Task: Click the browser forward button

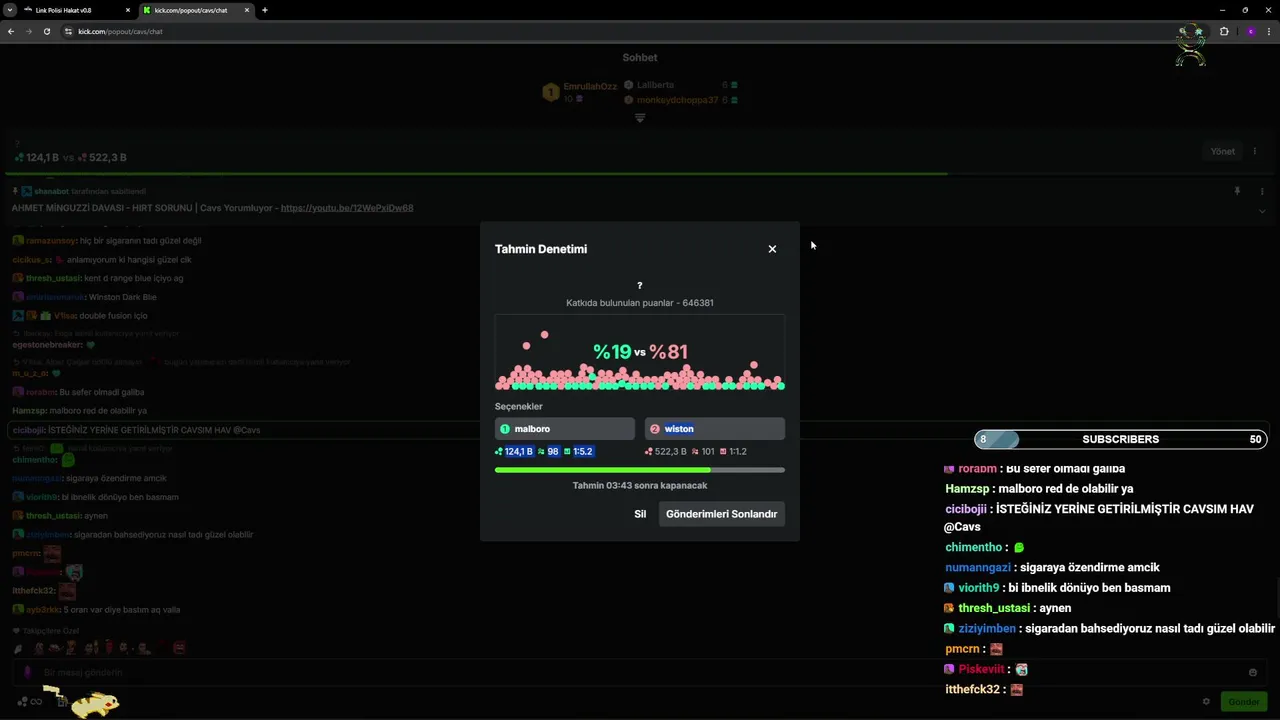Action: tap(29, 31)
